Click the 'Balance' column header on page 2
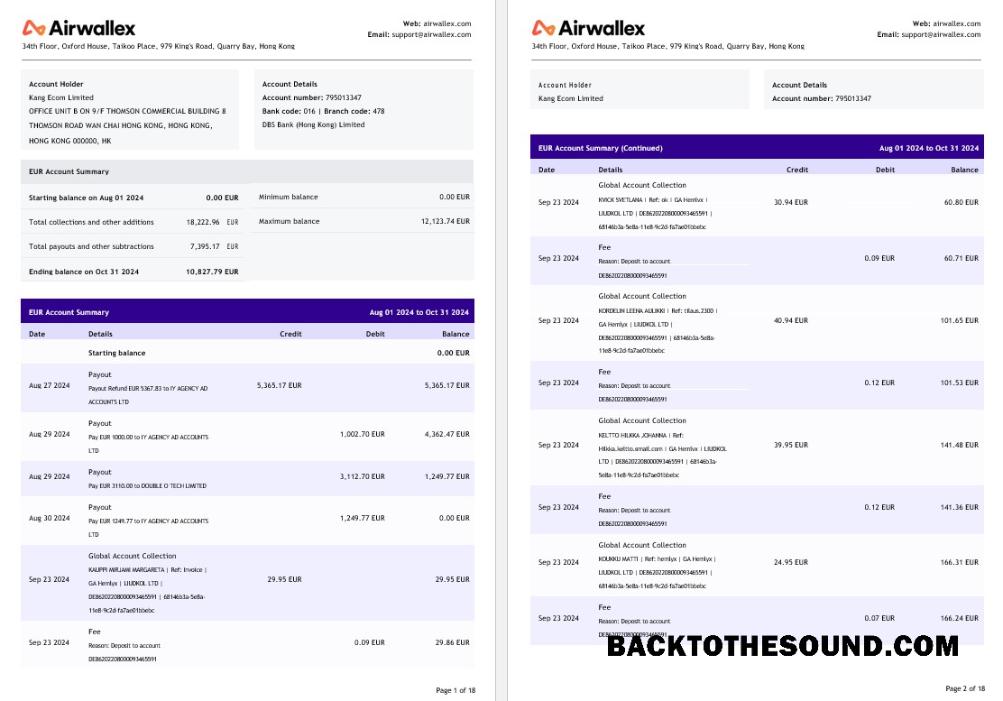 (965, 170)
